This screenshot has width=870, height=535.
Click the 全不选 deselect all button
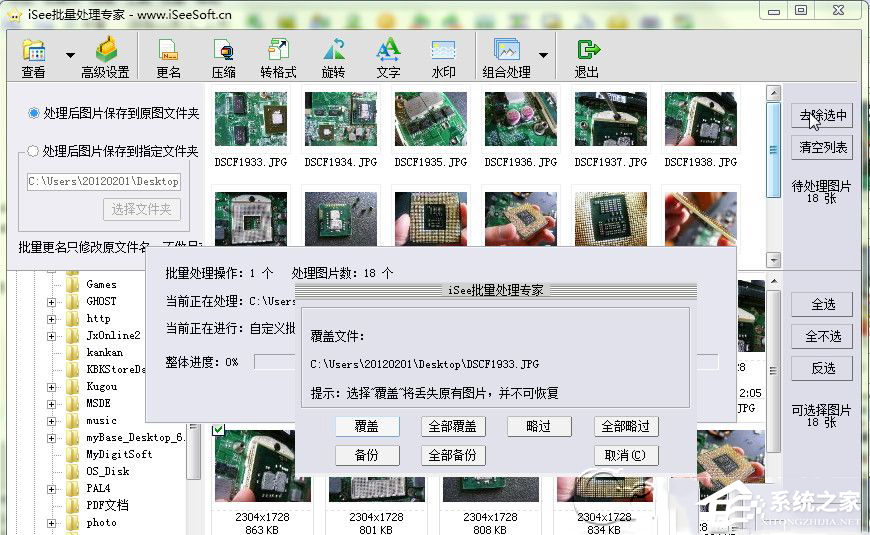(x=822, y=336)
